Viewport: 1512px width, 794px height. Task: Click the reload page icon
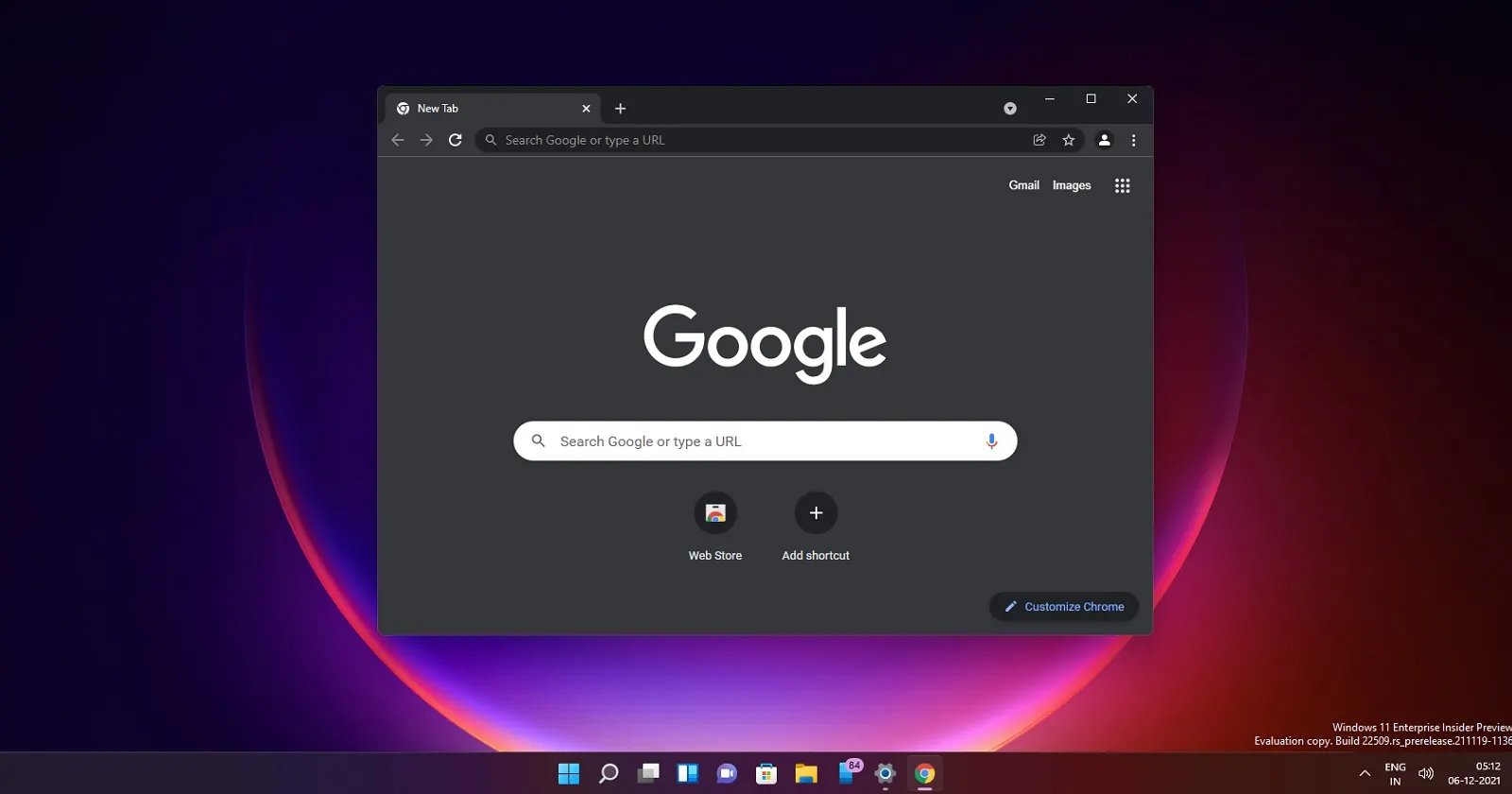click(455, 140)
